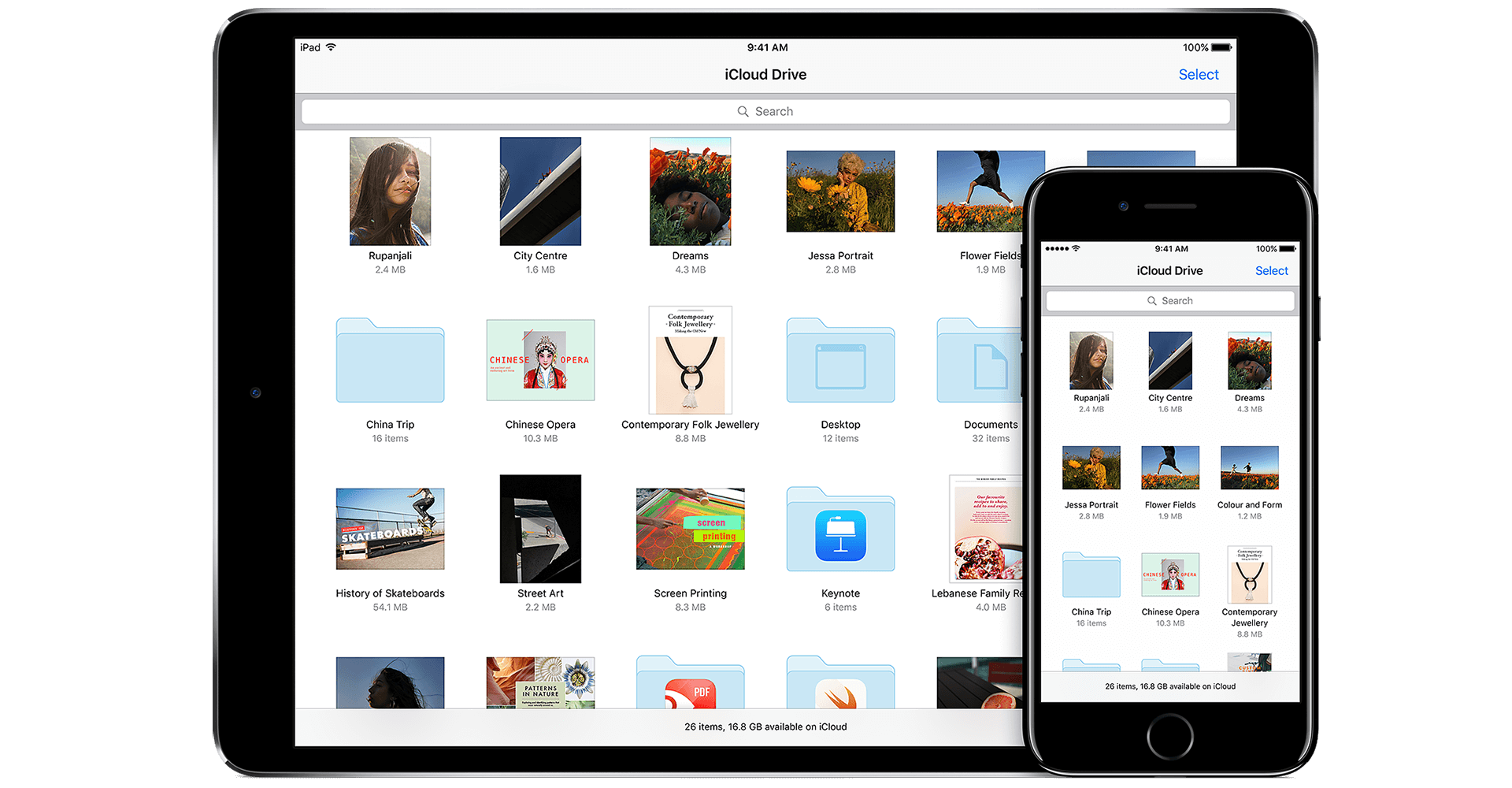The height and width of the screenshot is (788, 1512).
Task: Open Jessa Portrait on the iPhone
Action: coord(1091,468)
